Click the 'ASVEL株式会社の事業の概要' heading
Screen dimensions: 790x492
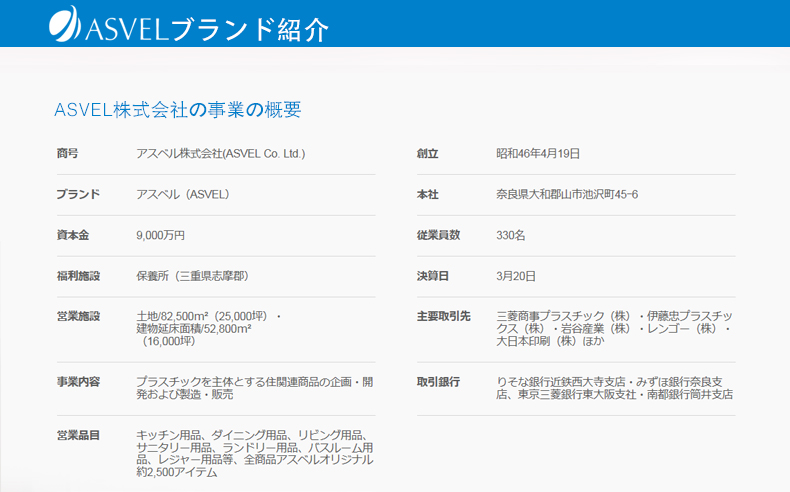178,109
